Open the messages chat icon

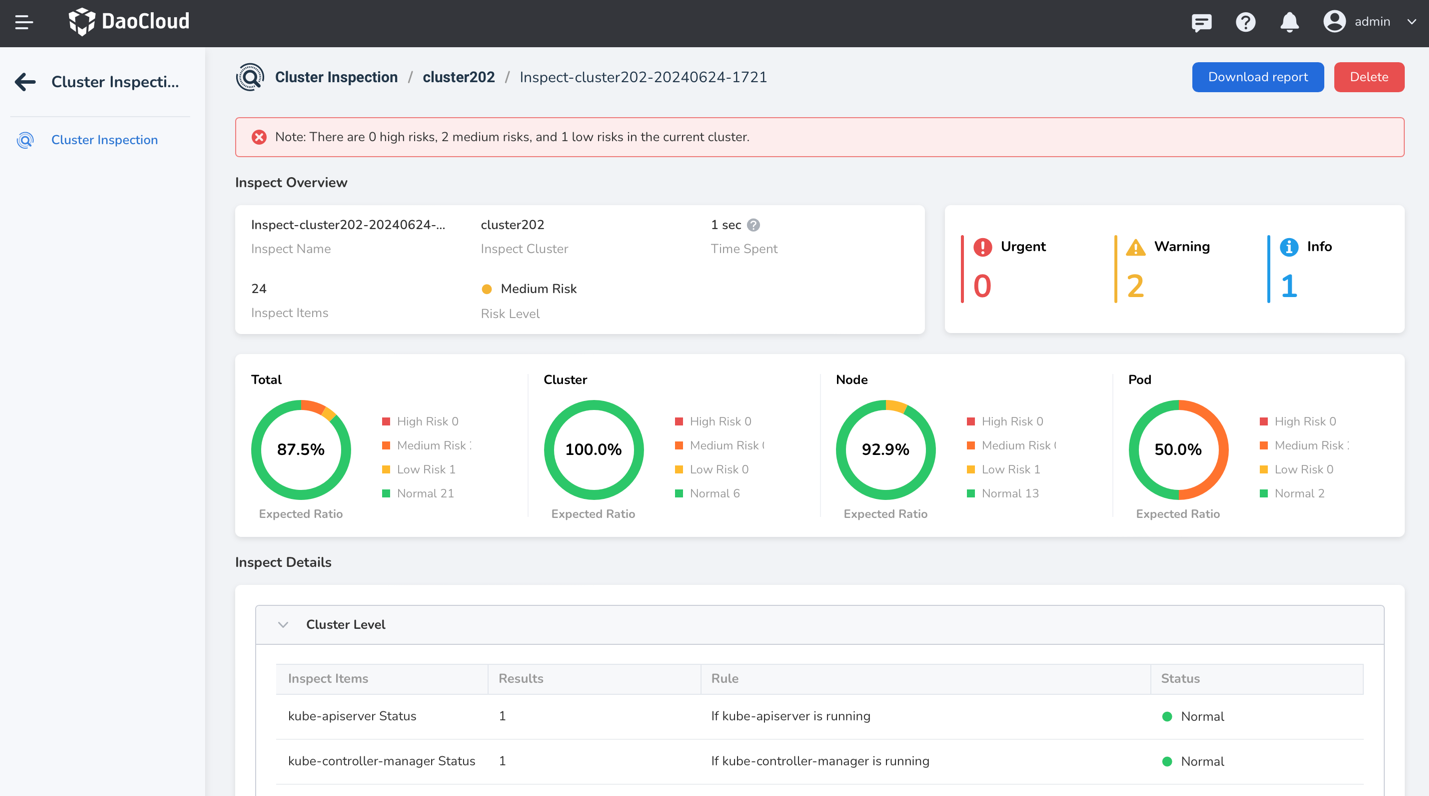1201,22
